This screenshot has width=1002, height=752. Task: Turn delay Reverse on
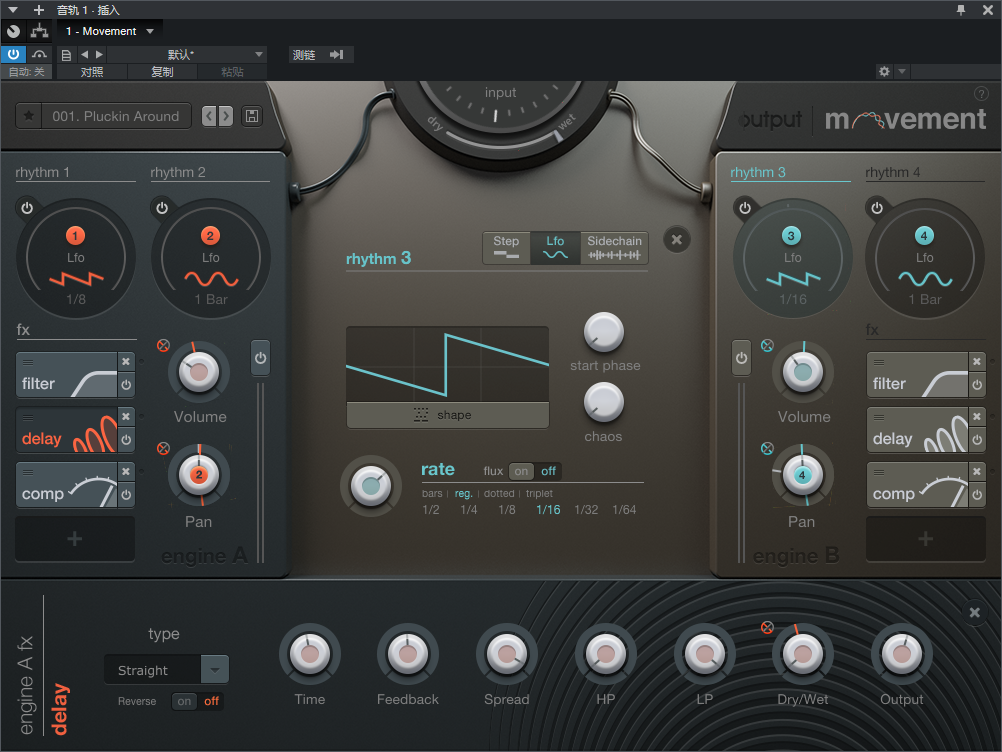pos(184,702)
